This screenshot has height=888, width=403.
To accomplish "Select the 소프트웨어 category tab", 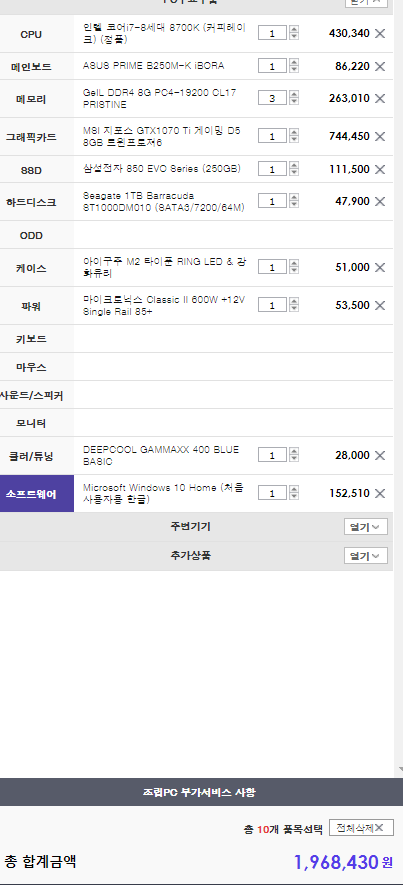I will point(37,494).
